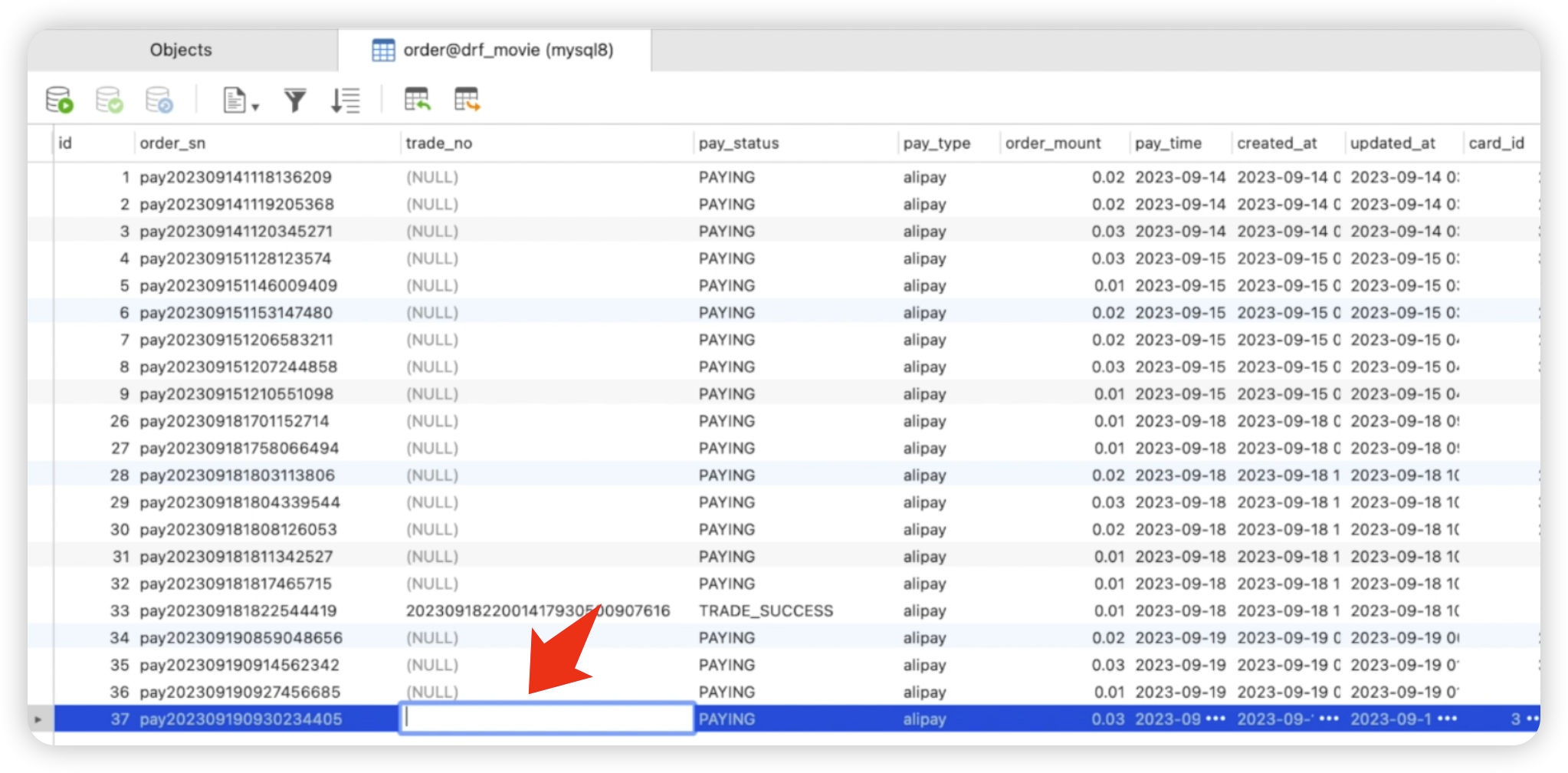
Task: Switch to the Objects tab
Action: [x=181, y=50]
